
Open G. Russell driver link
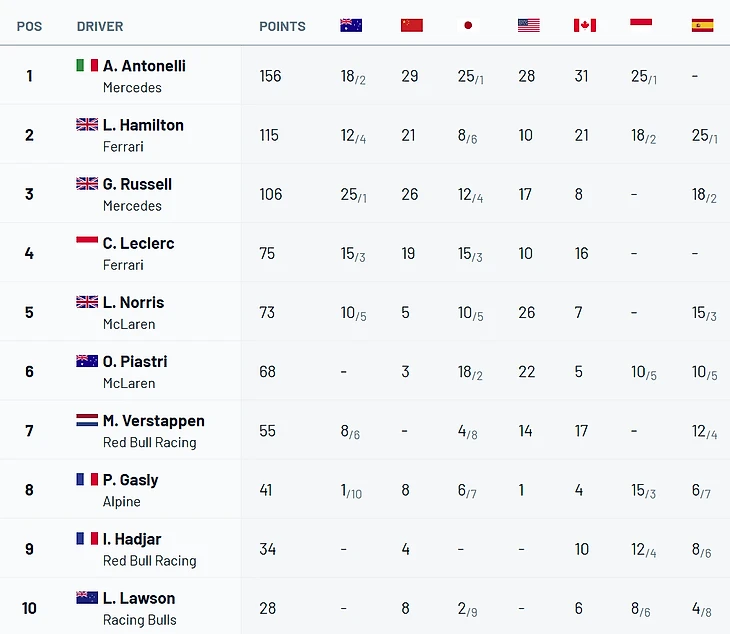pos(137,184)
